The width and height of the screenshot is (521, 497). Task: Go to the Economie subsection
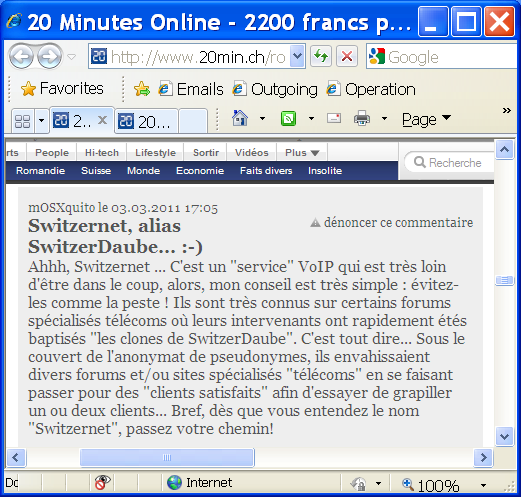[x=200, y=171]
